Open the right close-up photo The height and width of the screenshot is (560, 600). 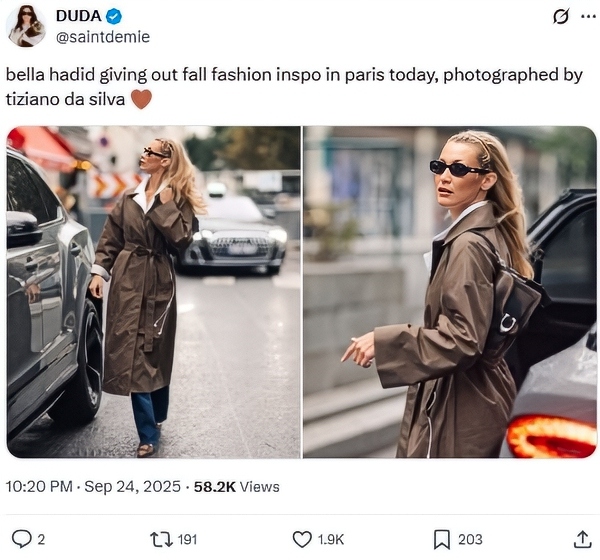tap(450, 292)
